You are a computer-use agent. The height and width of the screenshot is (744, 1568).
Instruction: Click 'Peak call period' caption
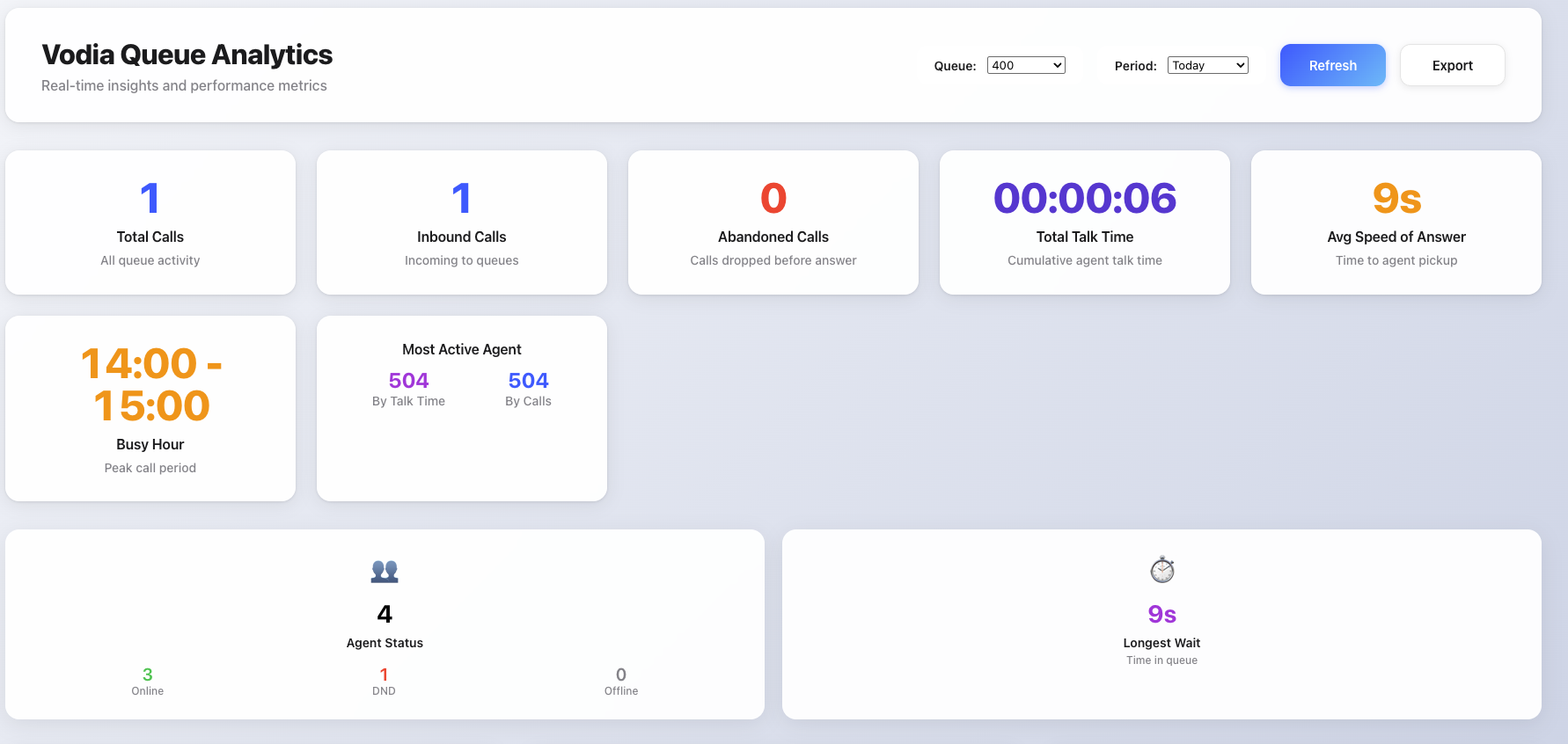tap(150, 468)
